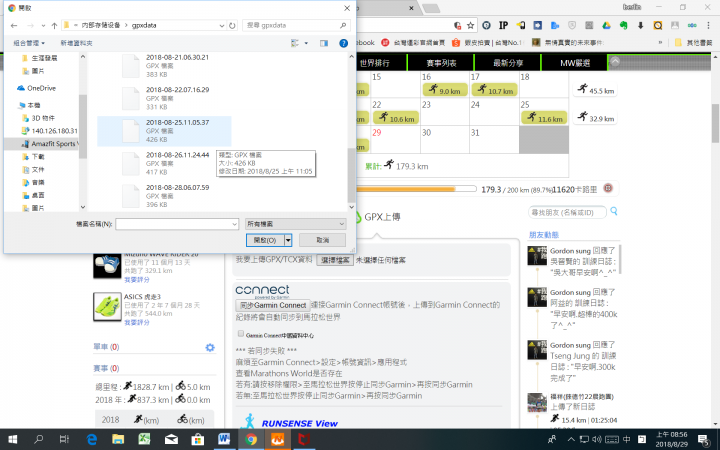
Task: Click the 選擇檔案 upload button
Action: click(x=335, y=260)
